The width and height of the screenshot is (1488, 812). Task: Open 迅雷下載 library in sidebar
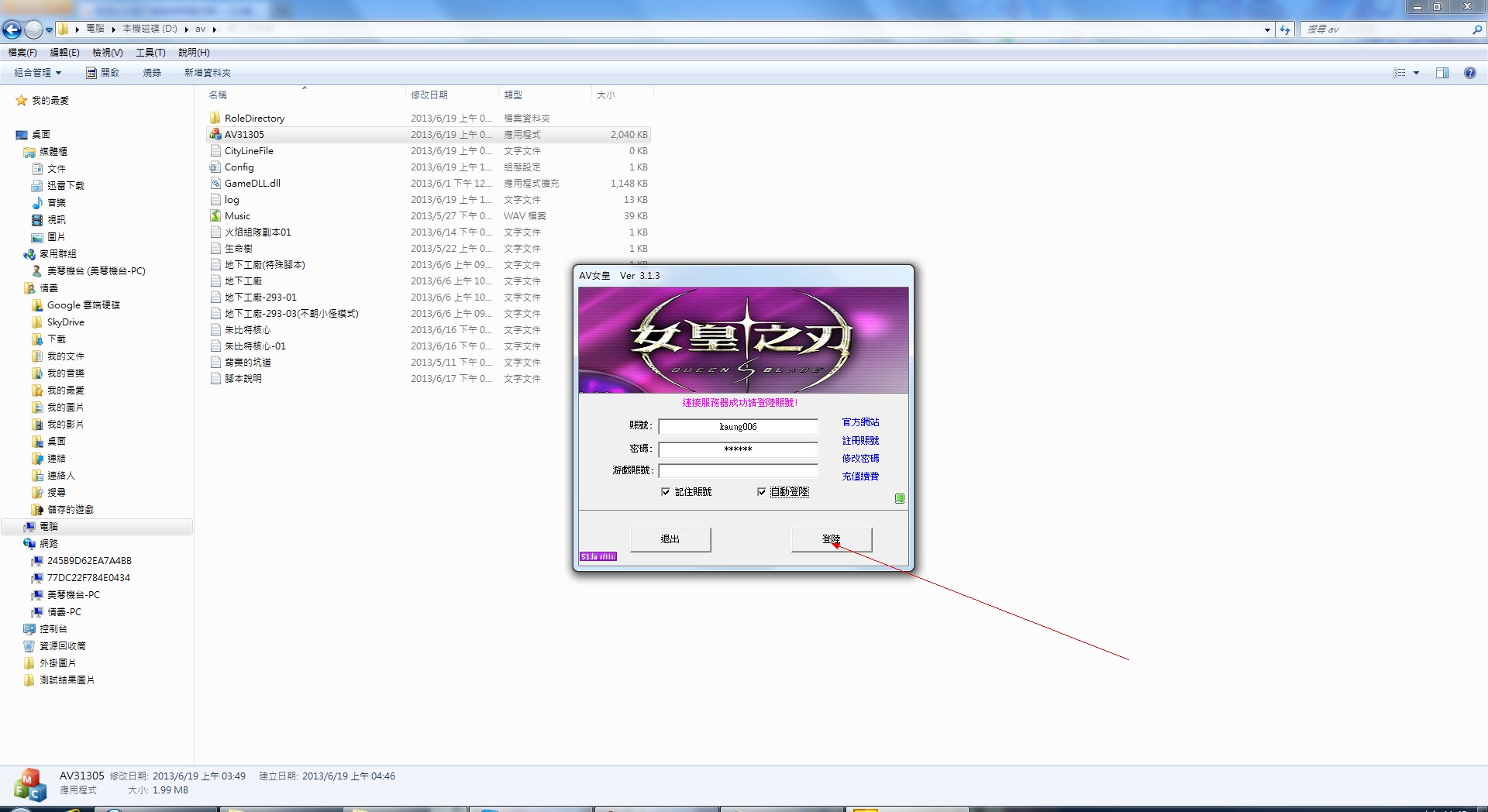pos(58,186)
